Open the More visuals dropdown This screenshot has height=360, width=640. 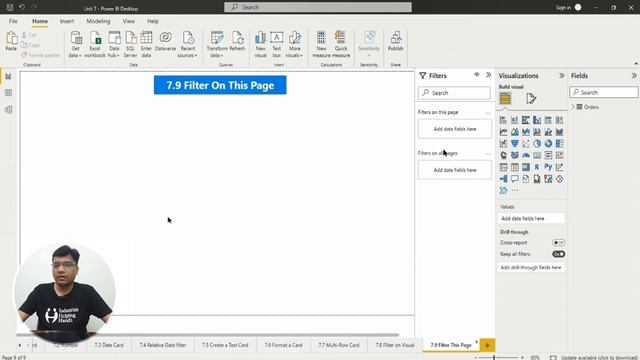click(x=294, y=44)
